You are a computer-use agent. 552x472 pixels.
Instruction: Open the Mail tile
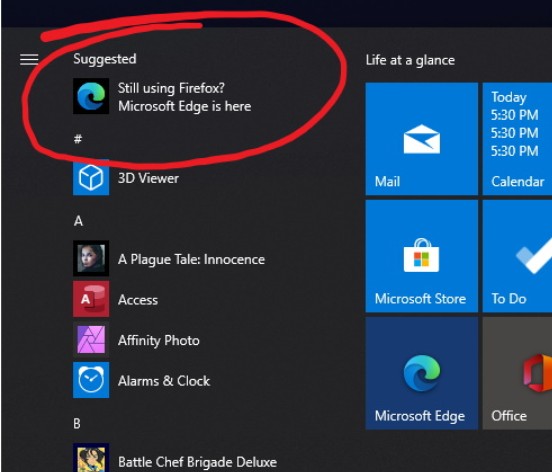pyautogui.click(x=421, y=139)
